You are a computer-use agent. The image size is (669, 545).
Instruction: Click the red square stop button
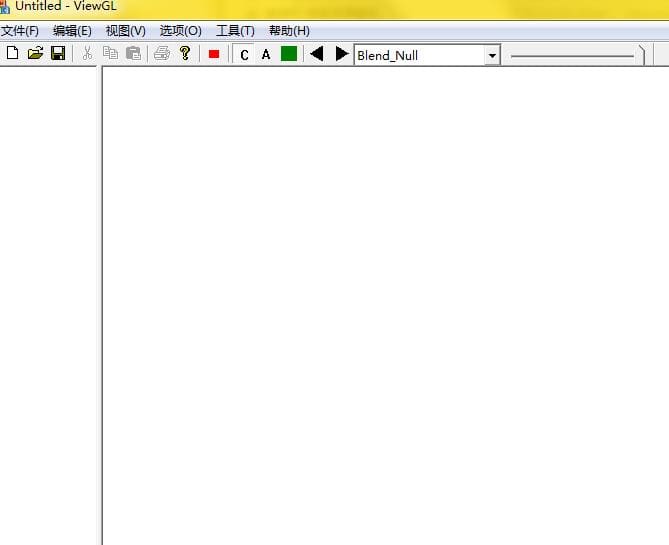(x=214, y=54)
